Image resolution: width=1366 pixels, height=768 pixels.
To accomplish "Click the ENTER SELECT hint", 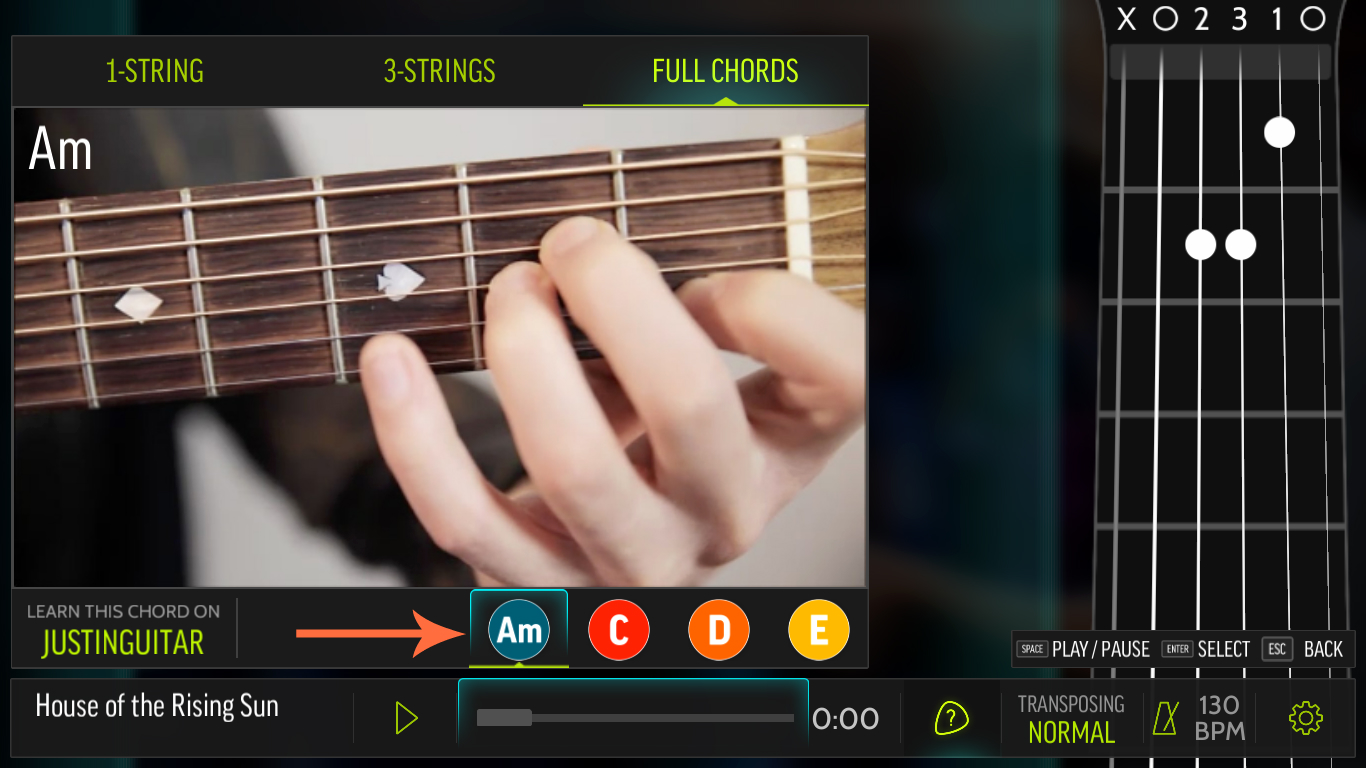I will (1206, 649).
